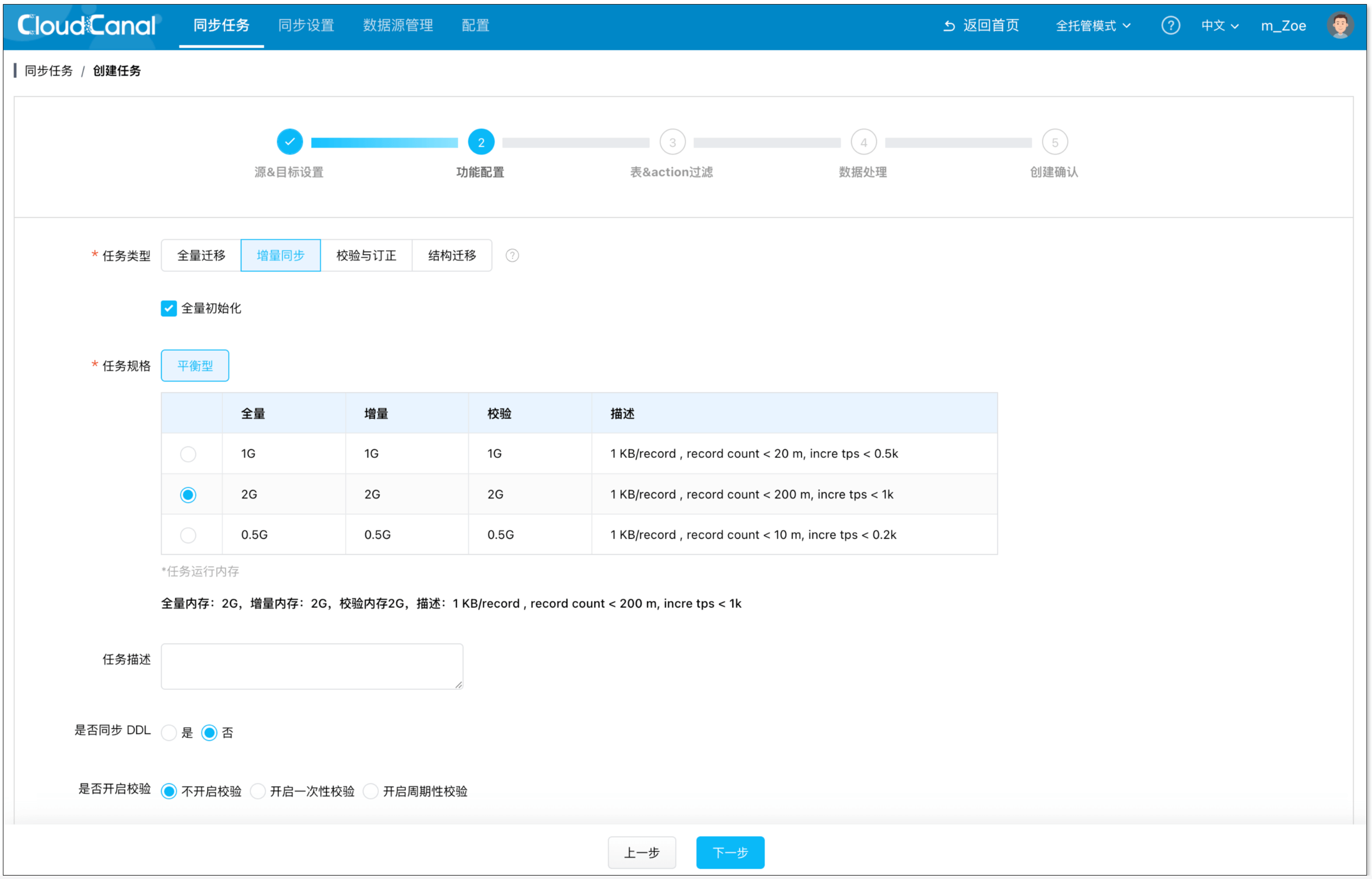This screenshot has height=879, width=1372.
Task: Click the m_Zoe profile avatar
Action: click(1340, 25)
